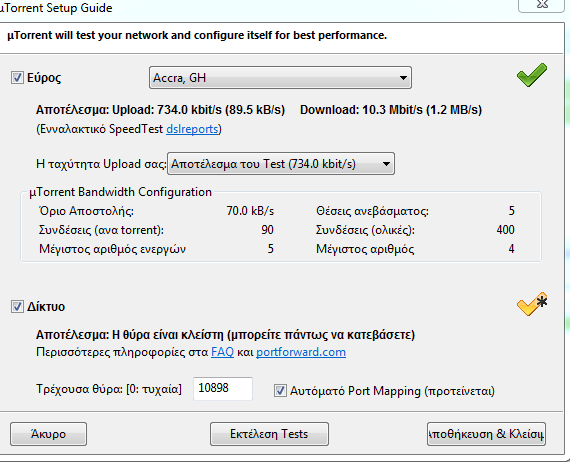This screenshot has width=570, height=462.
Task: Open the Accra, GH server location dropdown
Action: [x=280, y=77]
